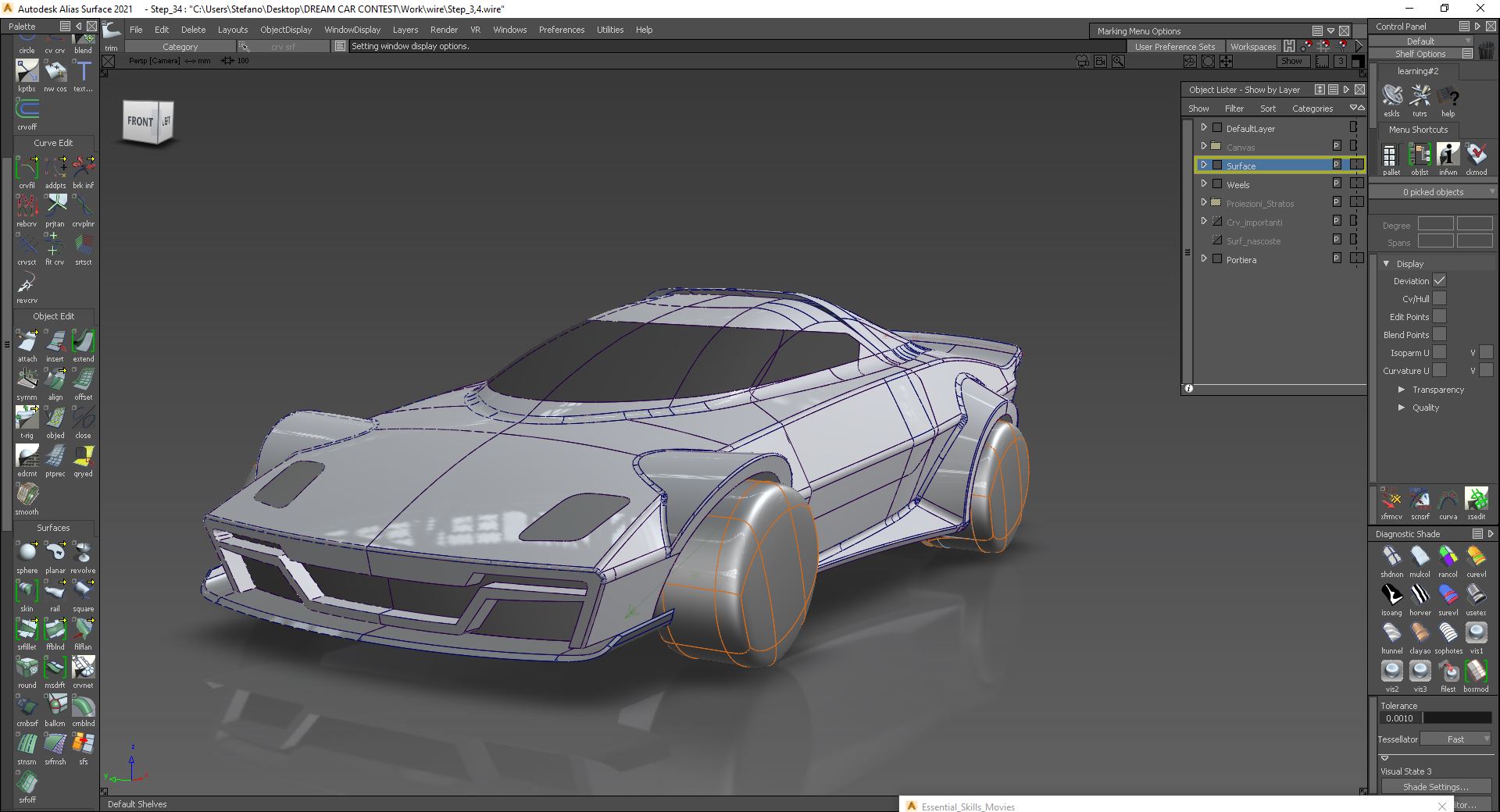
Task: Select the round tool under Surfaces
Action: pos(27,668)
